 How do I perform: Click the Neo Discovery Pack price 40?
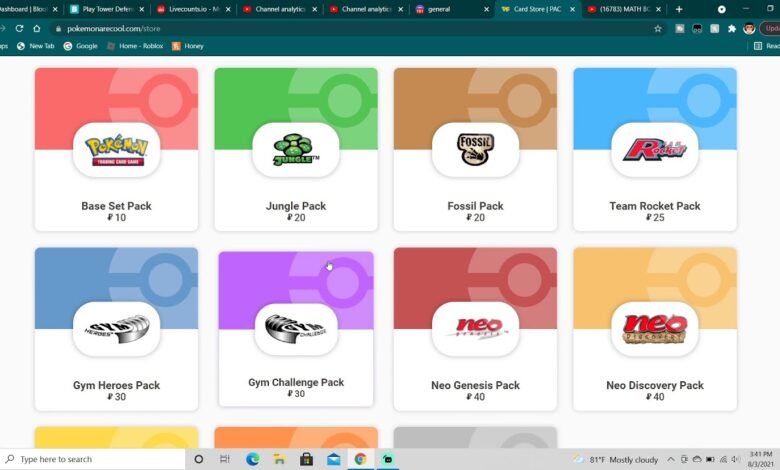pos(655,397)
